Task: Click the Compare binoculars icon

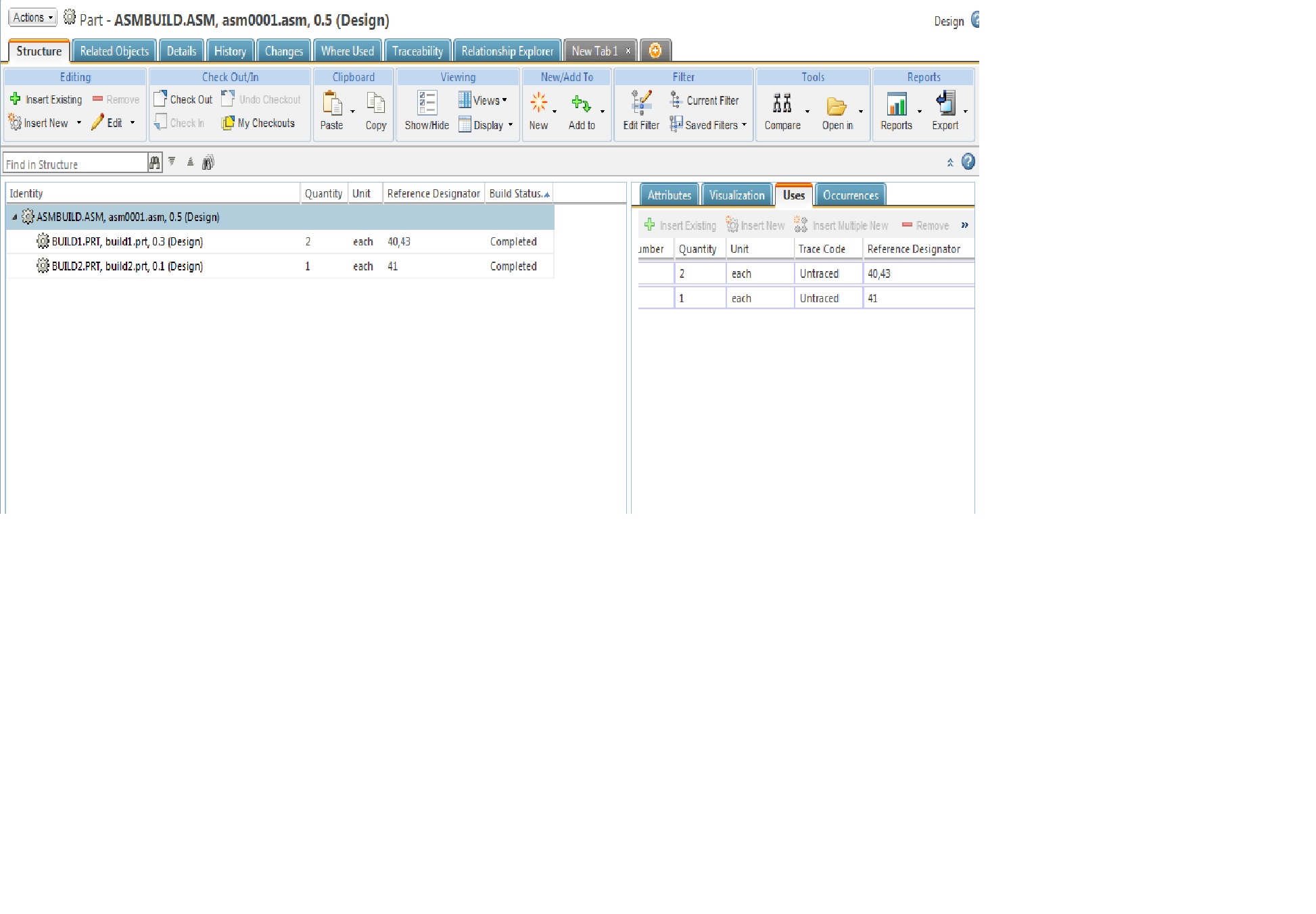Action: pyautogui.click(x=782, y=103)
